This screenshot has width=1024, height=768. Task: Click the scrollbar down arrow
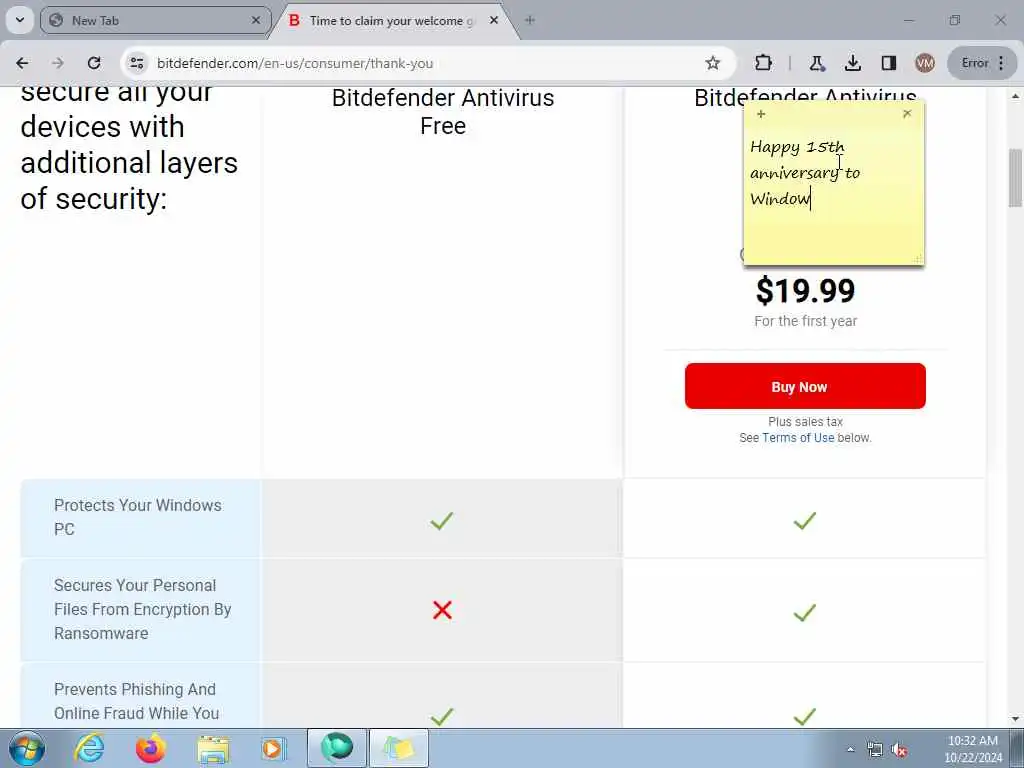[1016, 719]
